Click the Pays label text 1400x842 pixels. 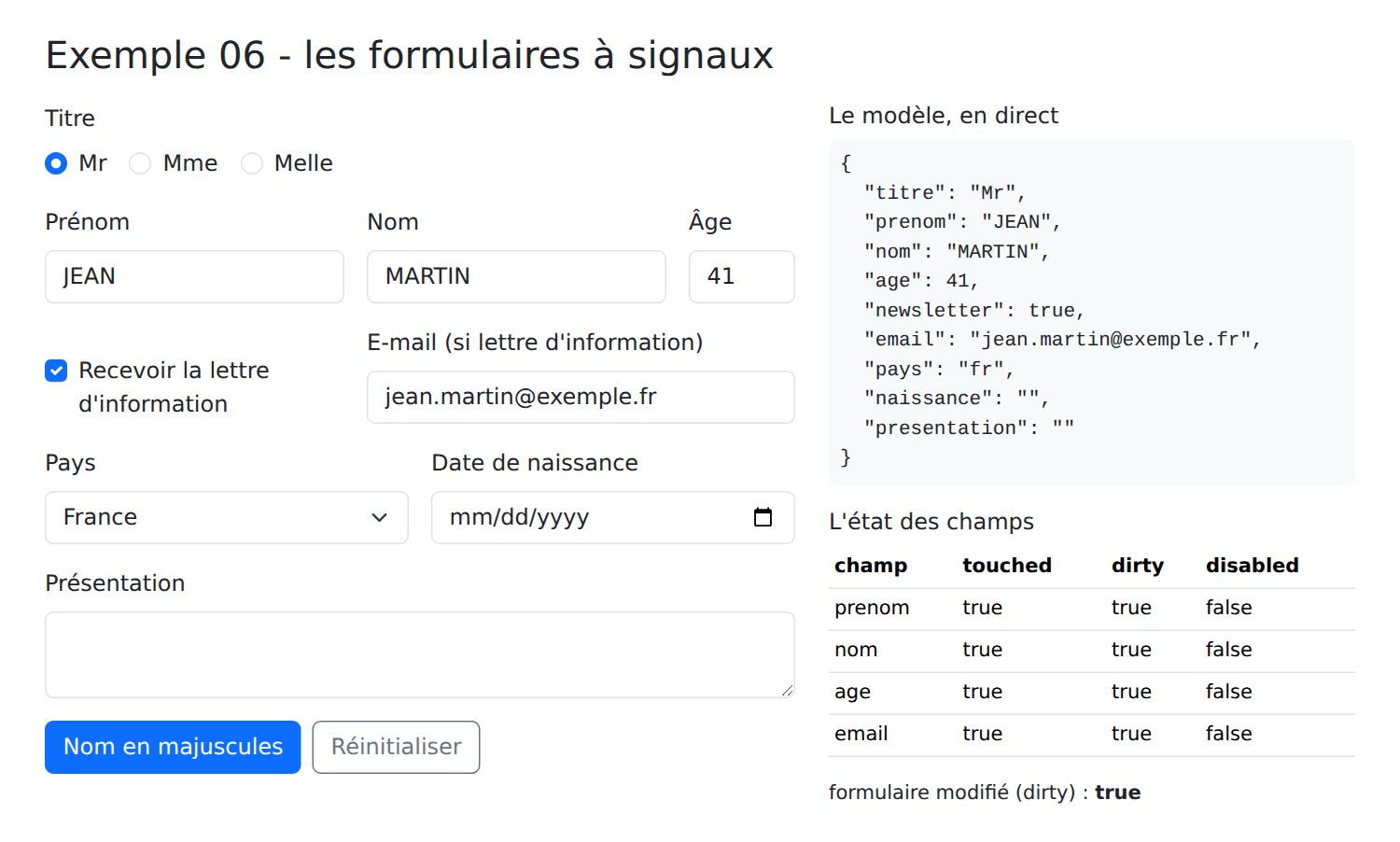click(x=70, y=463)
